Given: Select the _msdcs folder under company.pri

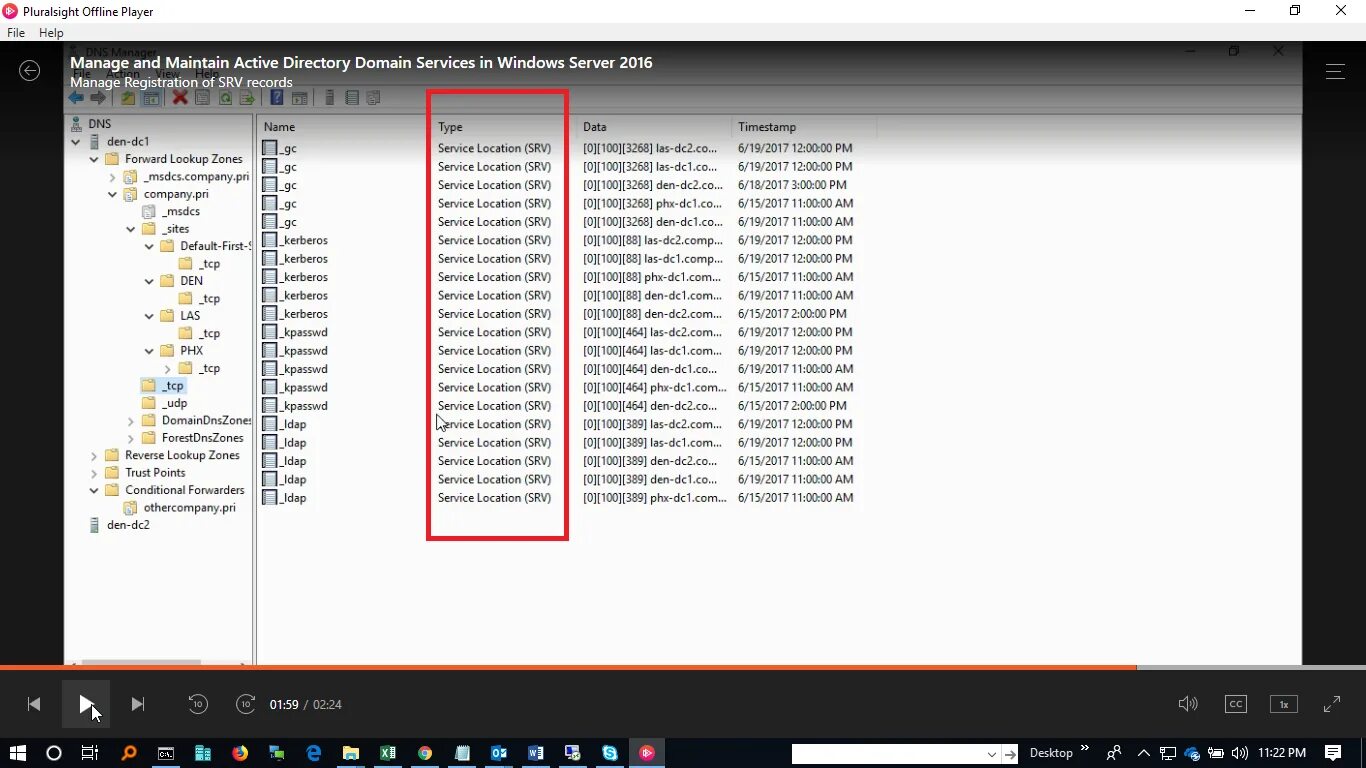Looking at the screenshot, I should click(181, 212).
